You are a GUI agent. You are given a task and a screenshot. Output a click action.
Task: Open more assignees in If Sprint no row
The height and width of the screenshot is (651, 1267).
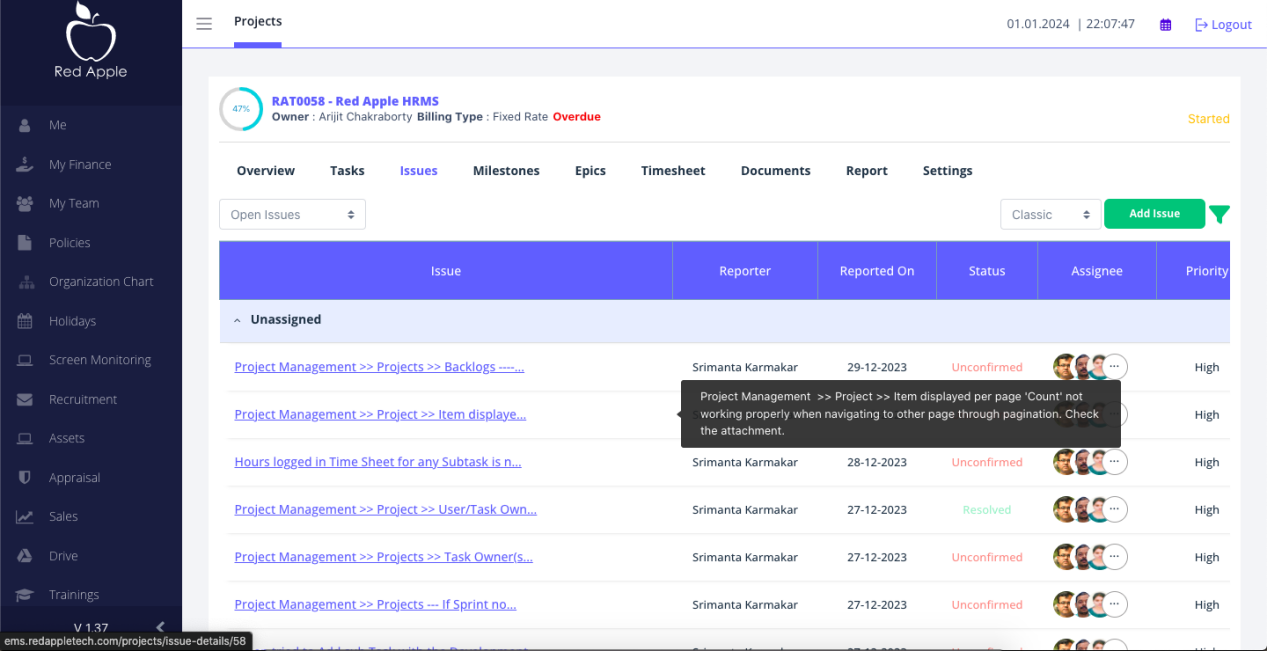[1114, 605]
